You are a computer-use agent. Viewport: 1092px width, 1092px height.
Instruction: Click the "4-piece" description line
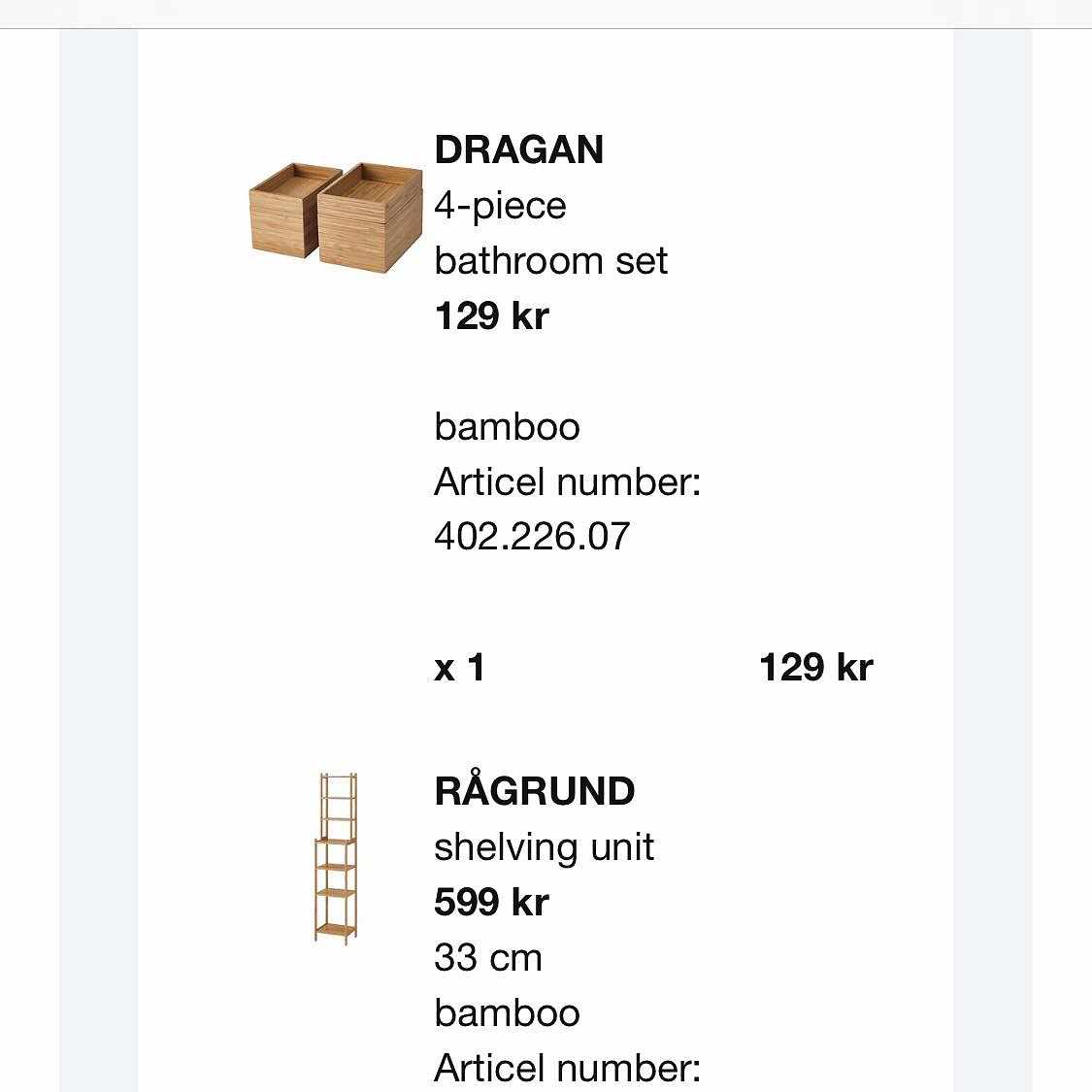point(500,206)
